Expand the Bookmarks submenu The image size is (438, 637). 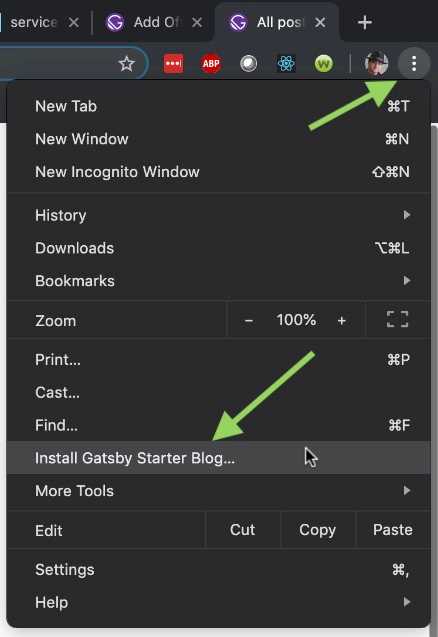click(x=219, y=281)
